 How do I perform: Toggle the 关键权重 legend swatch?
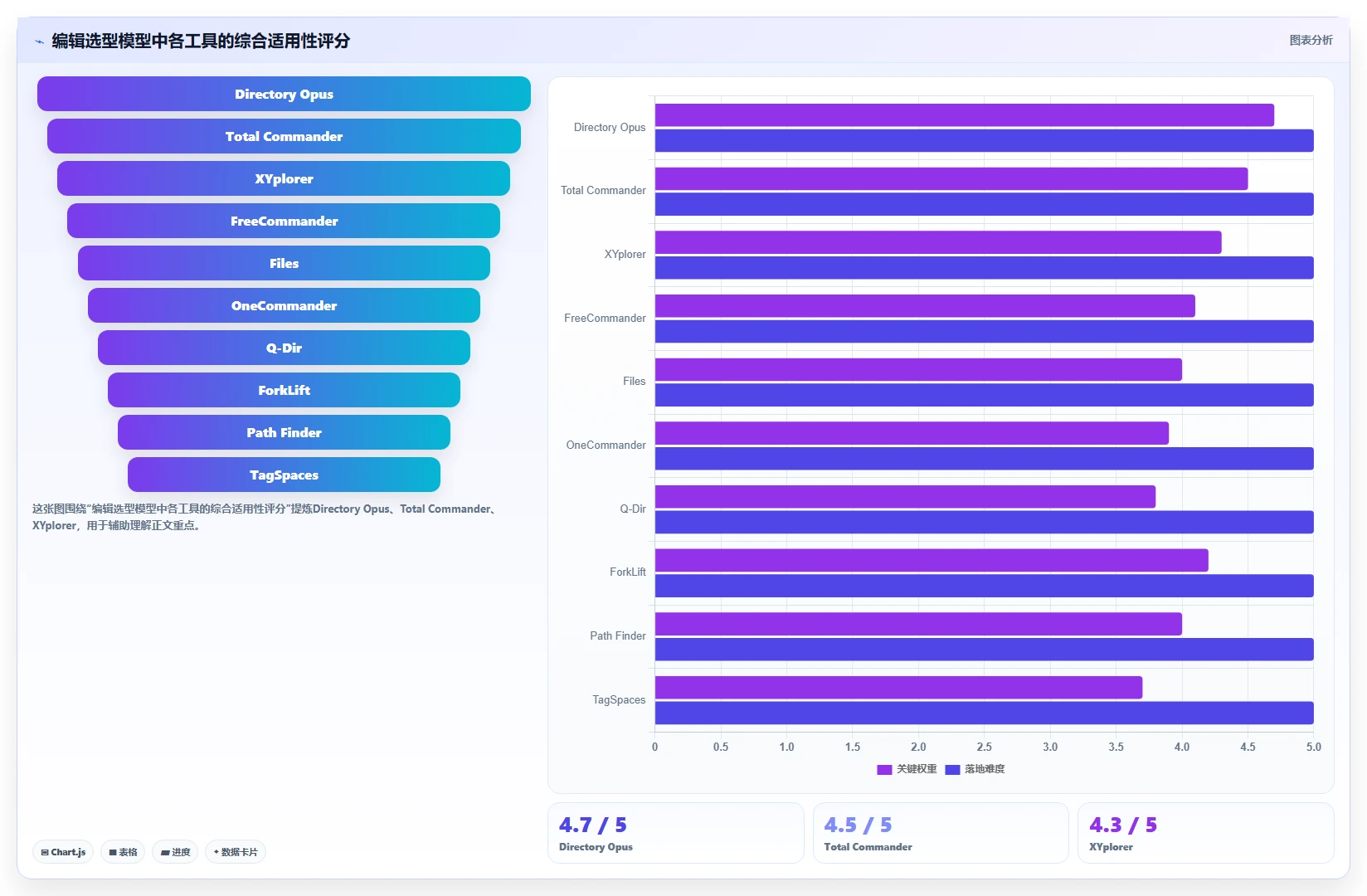click(x=884, y=769)
